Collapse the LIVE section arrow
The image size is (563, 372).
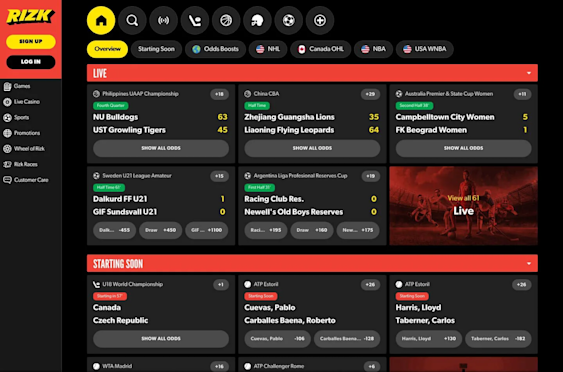coord(529,73)
